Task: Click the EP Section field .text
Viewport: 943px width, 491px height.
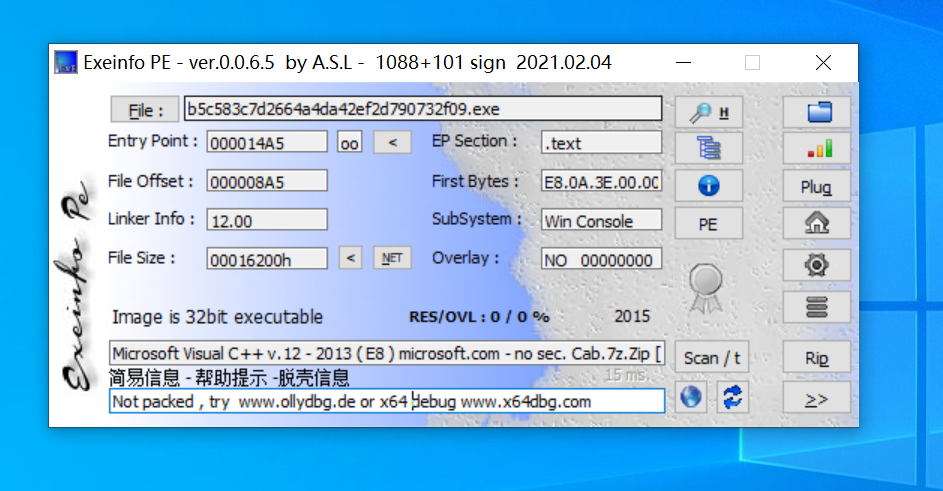Action: click(x=601, y=143)
